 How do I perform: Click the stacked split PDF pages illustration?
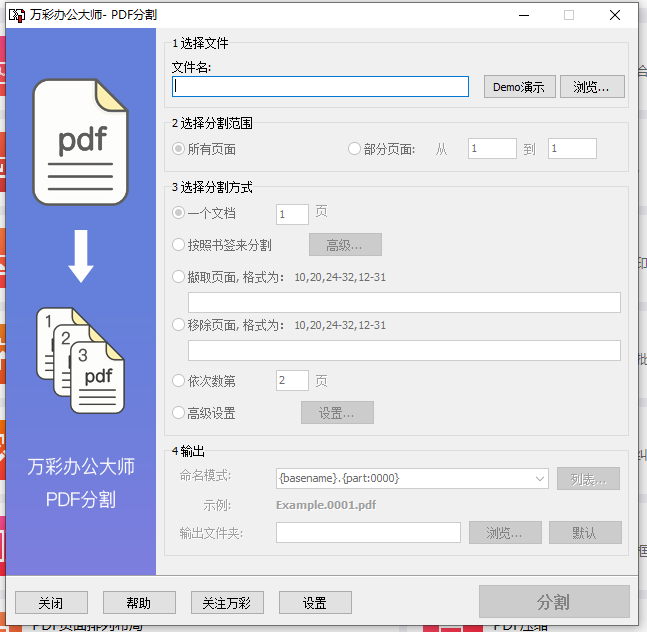click(82, 361)
